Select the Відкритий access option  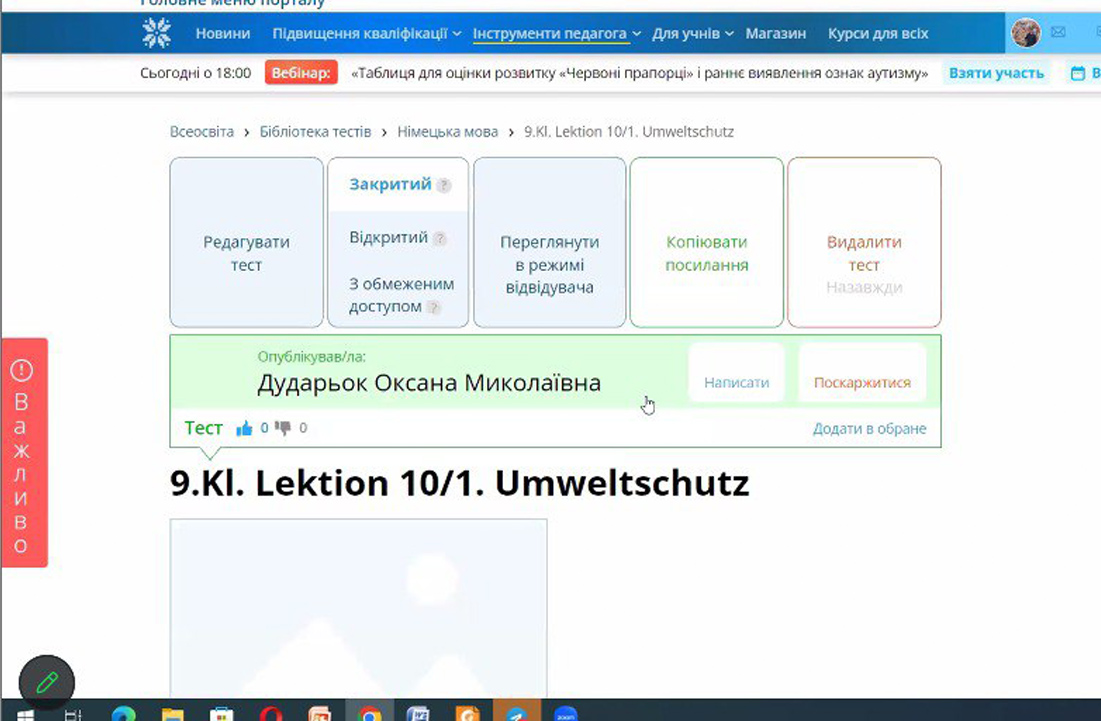pos(389,238)
